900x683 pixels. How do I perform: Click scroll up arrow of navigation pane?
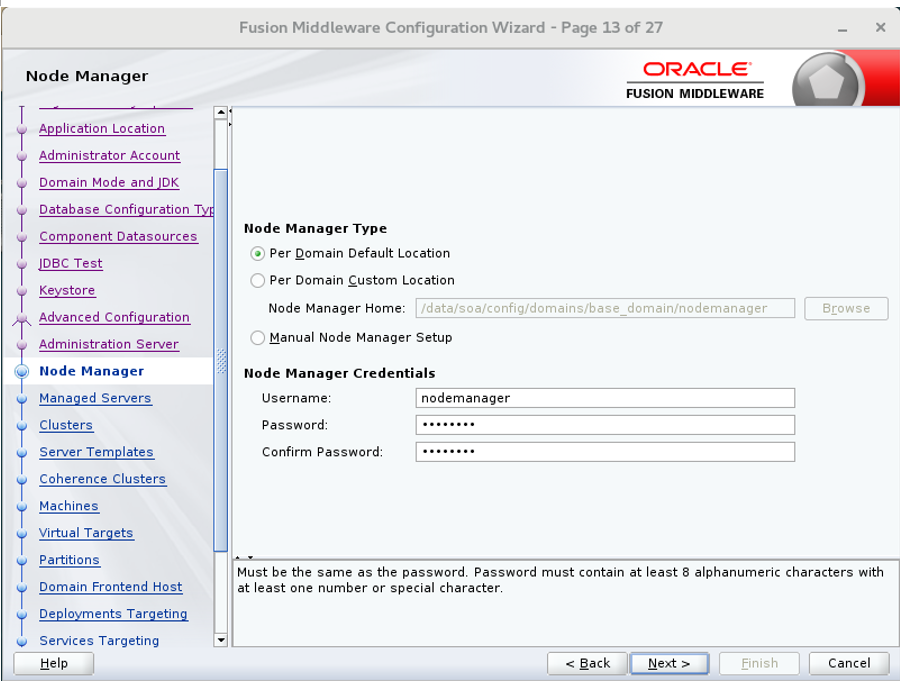[x=220, y=112]
